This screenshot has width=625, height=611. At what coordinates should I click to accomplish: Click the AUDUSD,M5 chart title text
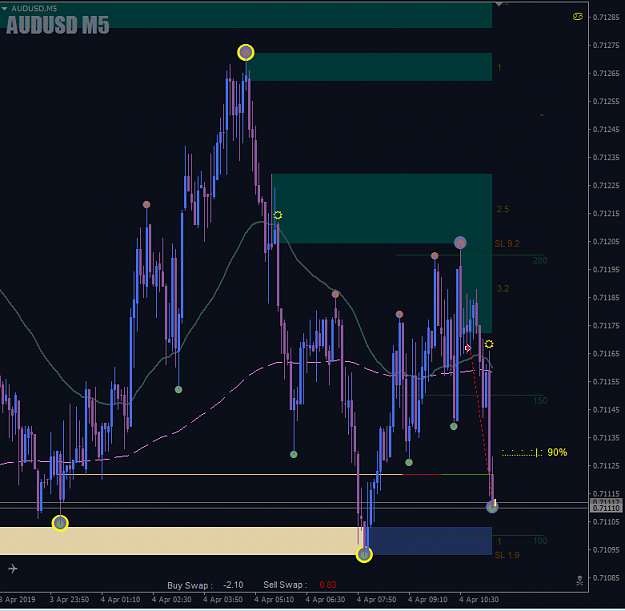coord(34,8)
